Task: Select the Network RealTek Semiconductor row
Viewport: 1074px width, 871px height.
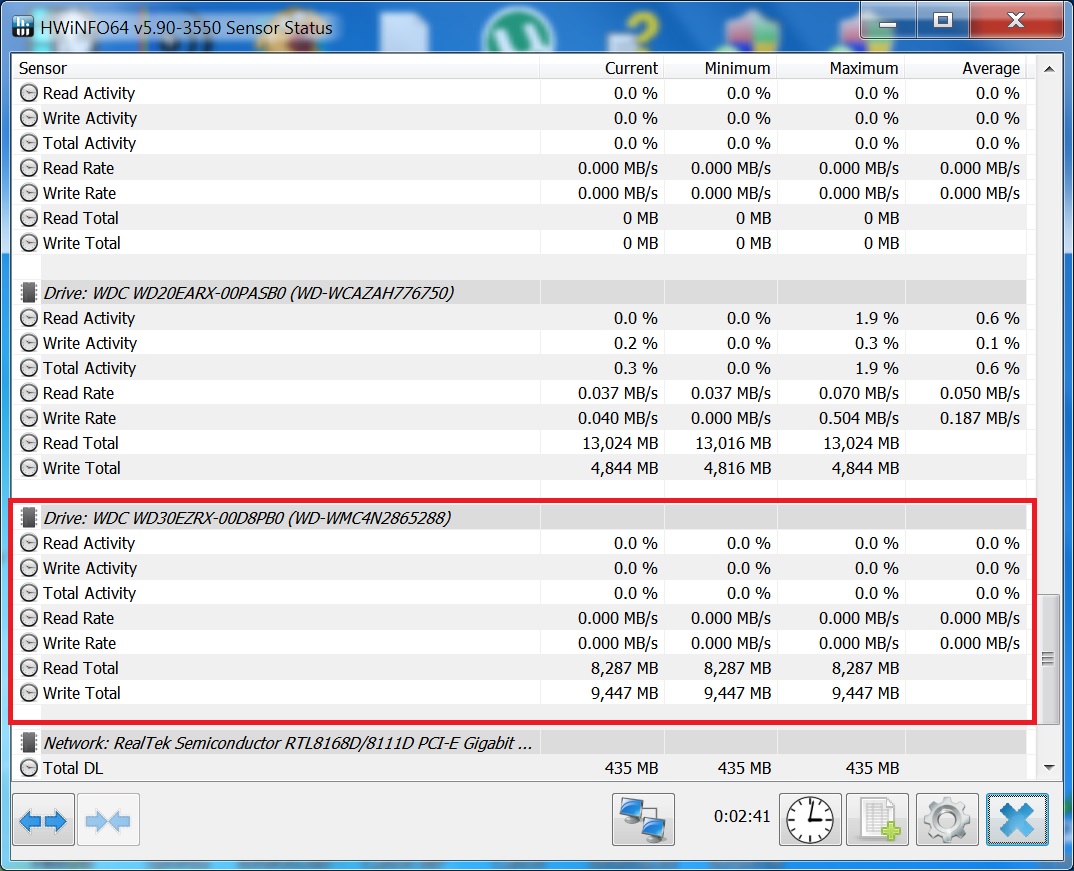Action: 519,743
